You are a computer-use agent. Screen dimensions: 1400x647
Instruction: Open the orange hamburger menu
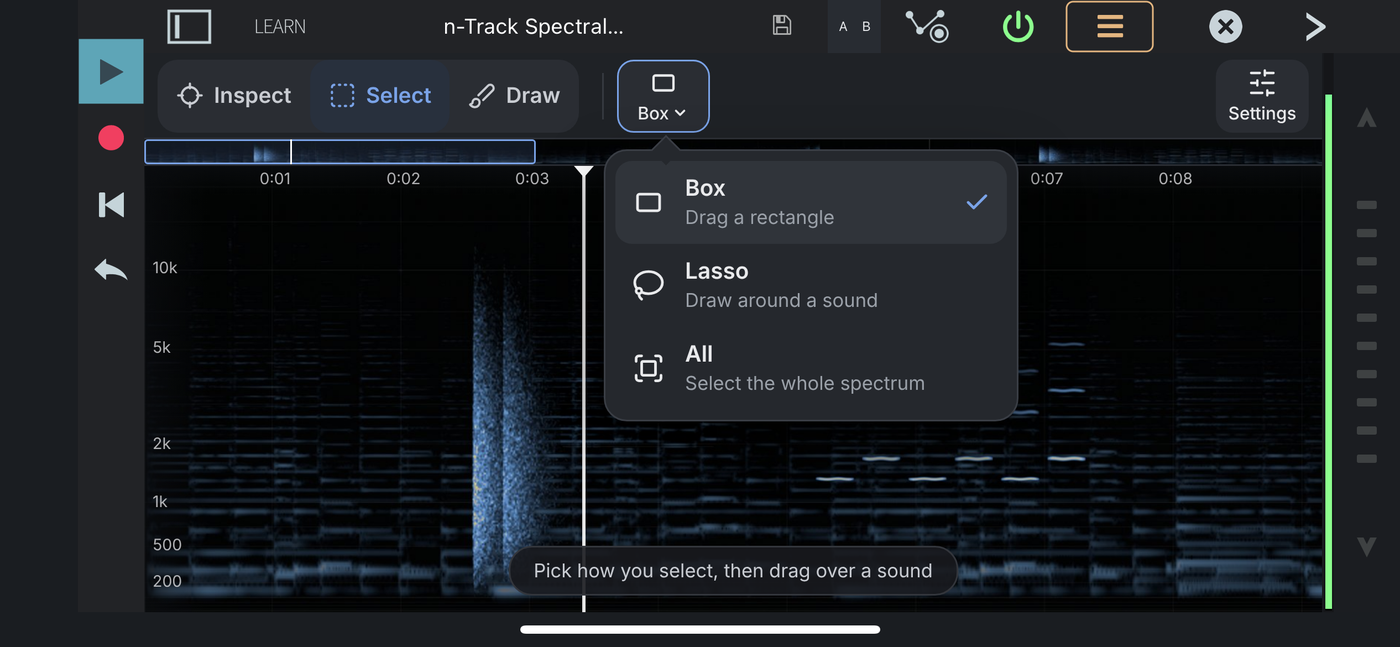click(x=1109, y=26)
